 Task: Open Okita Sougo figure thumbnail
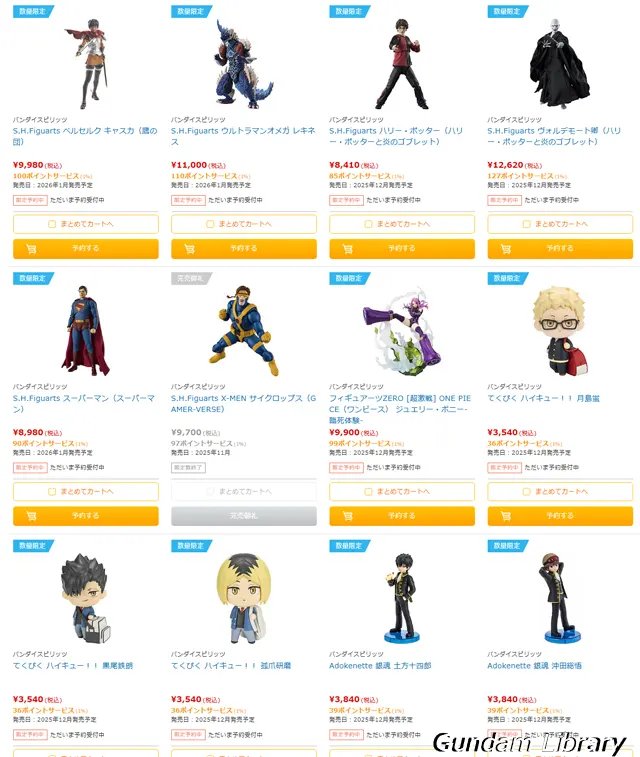coord(559,598)
